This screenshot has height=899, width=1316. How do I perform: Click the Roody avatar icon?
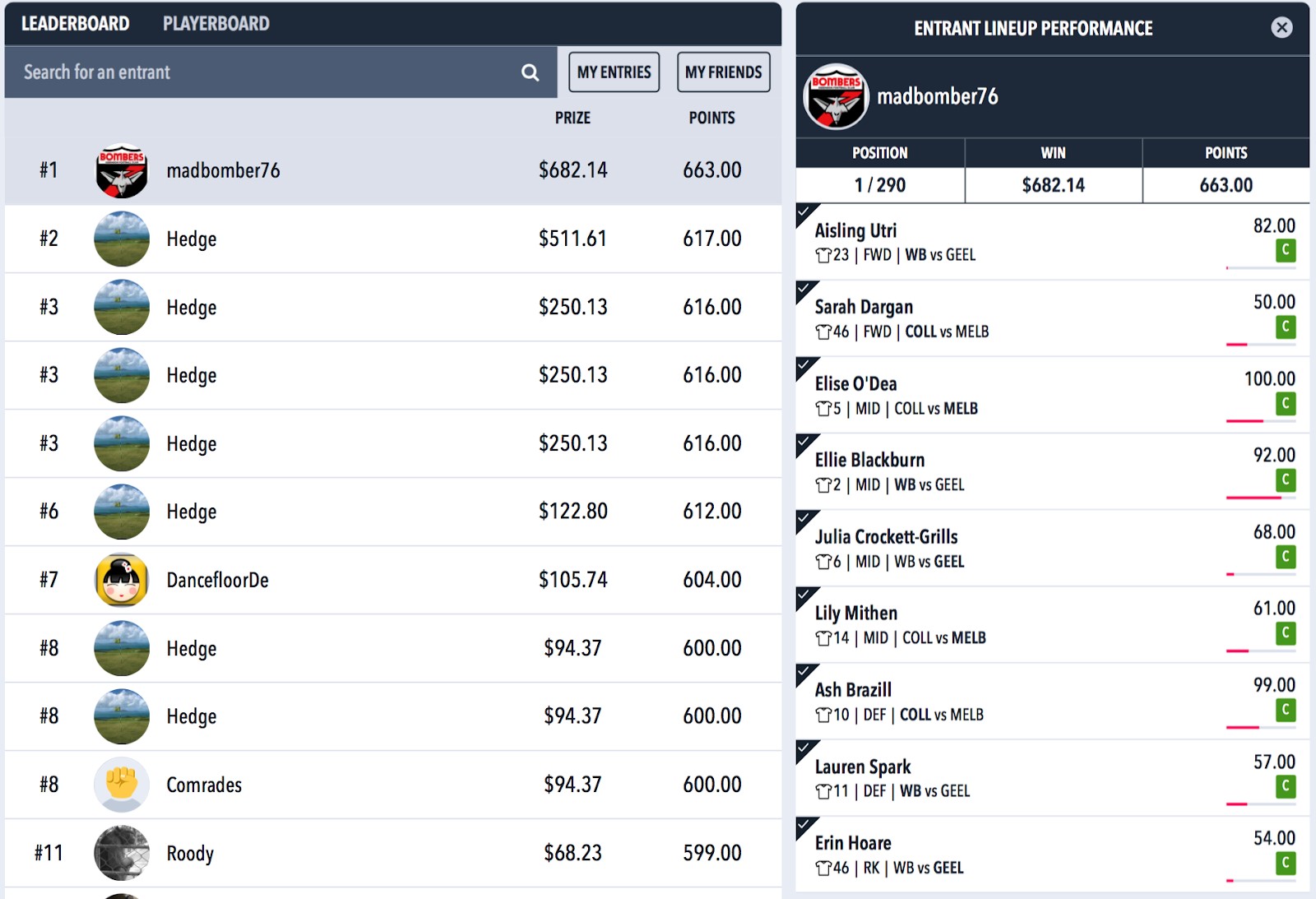[122, 853]
